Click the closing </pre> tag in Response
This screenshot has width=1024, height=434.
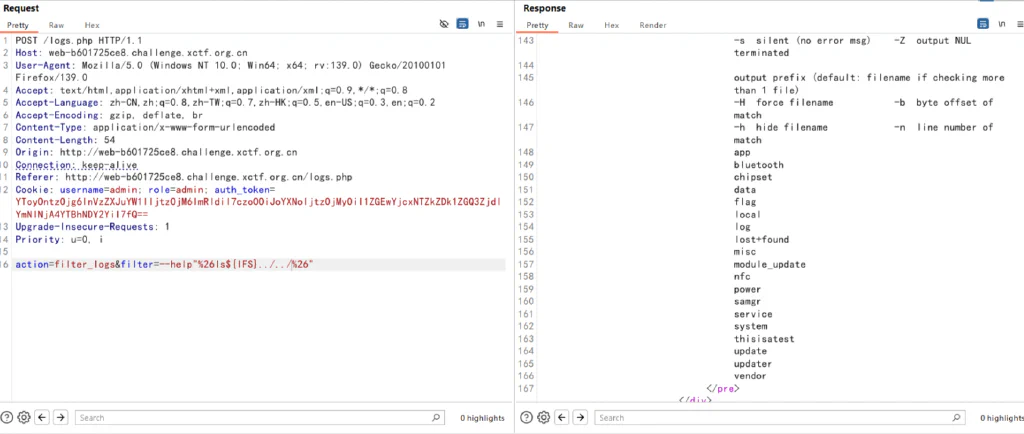coord(723,389)
